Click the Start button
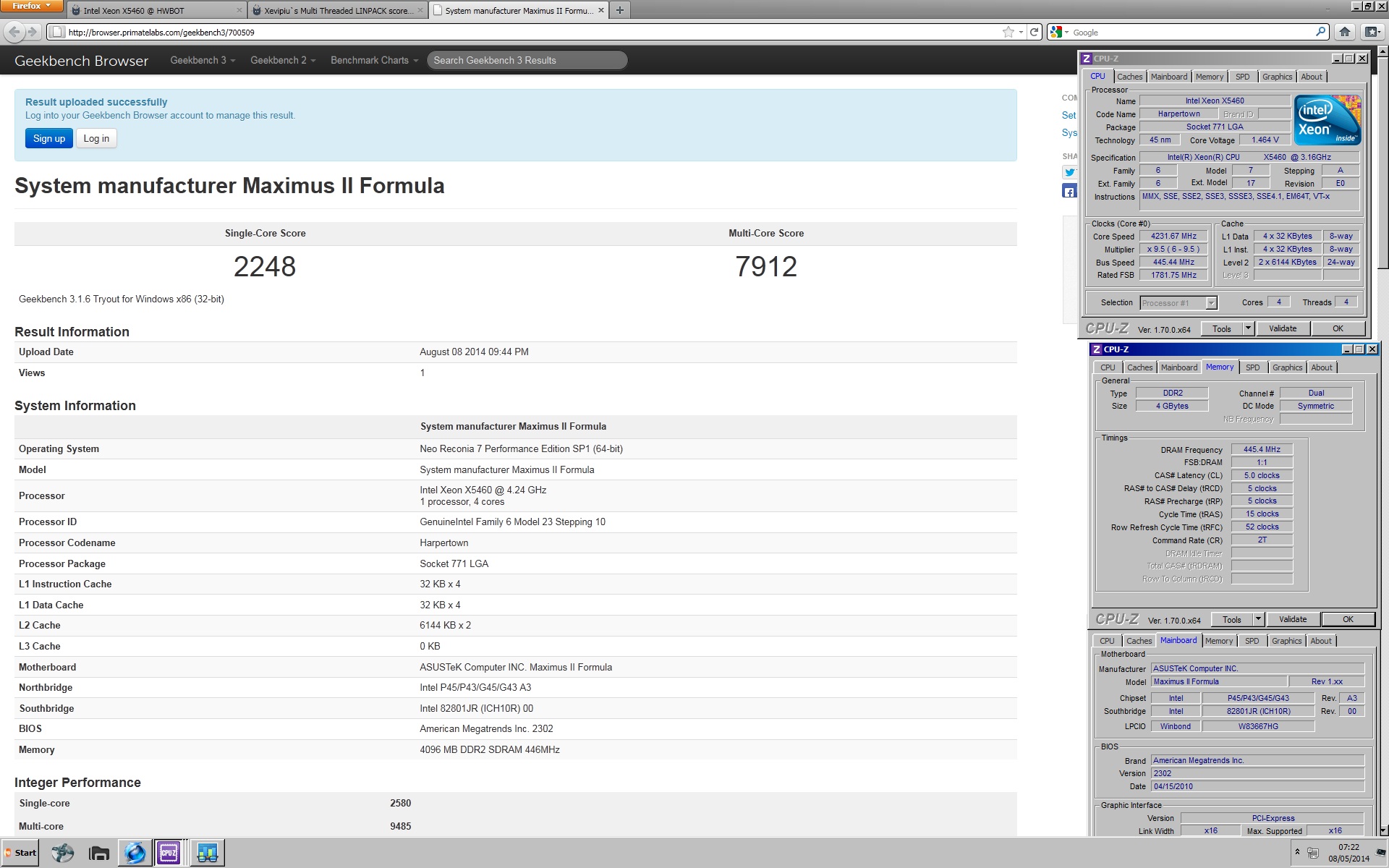The width and height of the screenshot is (1389, 868). coord(21,853)
